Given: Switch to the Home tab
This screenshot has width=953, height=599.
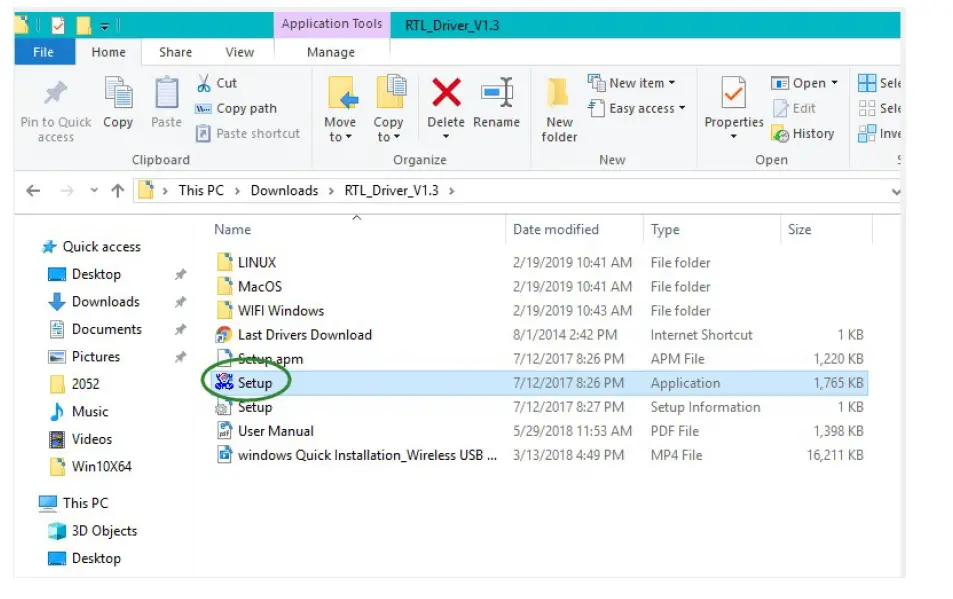Looking at the screenshot, I should (x=108, y=52).
